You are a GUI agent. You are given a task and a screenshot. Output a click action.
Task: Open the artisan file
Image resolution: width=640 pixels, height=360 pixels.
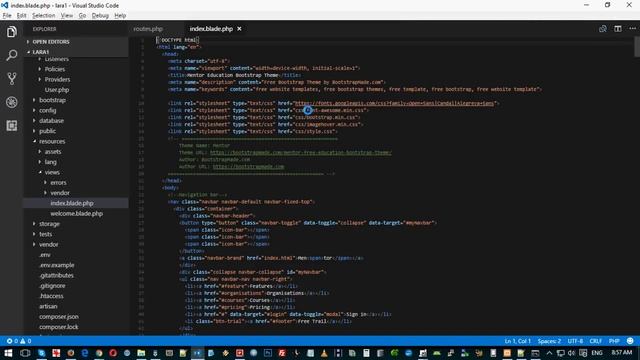(x=48, y=306)
